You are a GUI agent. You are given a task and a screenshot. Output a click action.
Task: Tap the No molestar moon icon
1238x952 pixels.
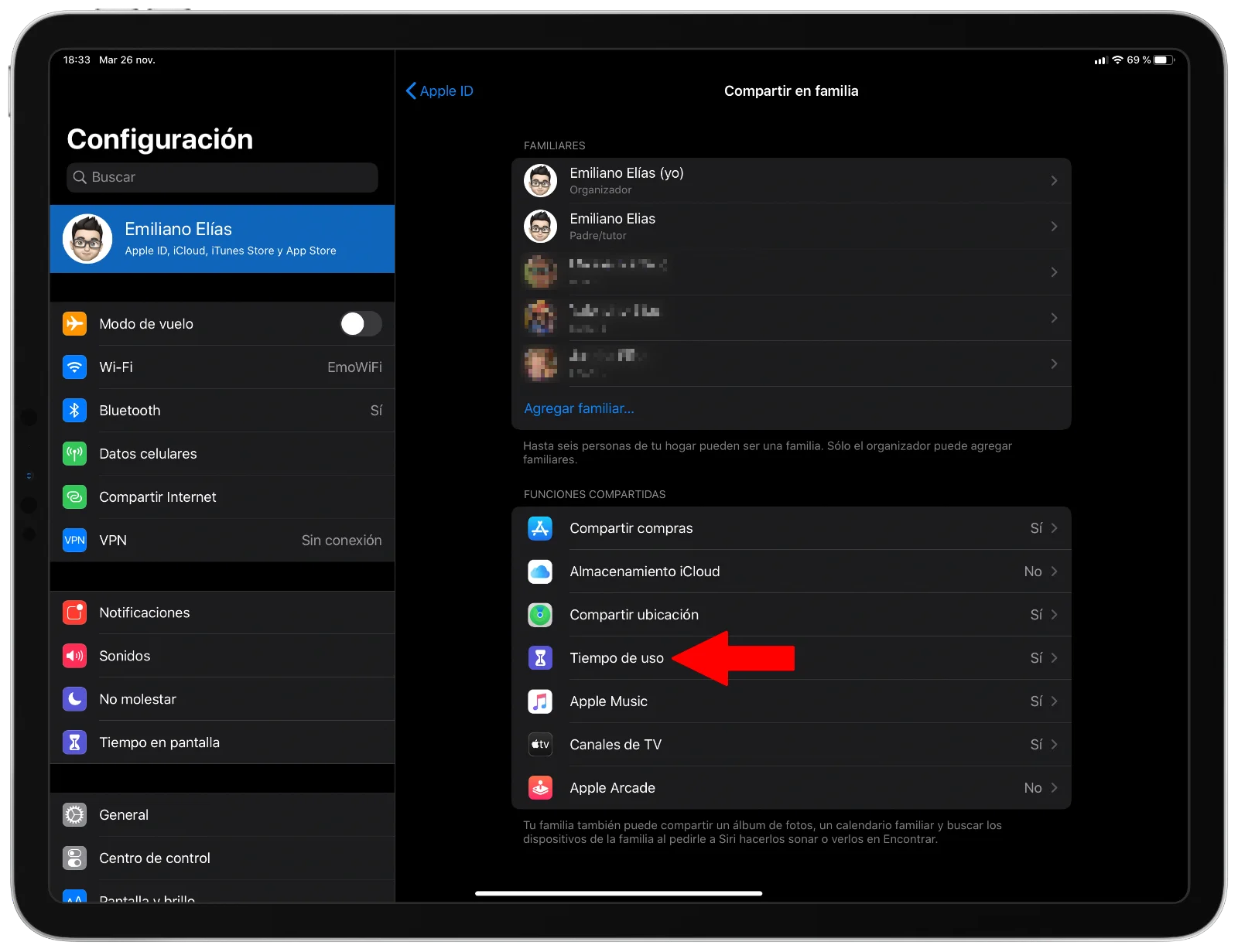coord(74,699)
